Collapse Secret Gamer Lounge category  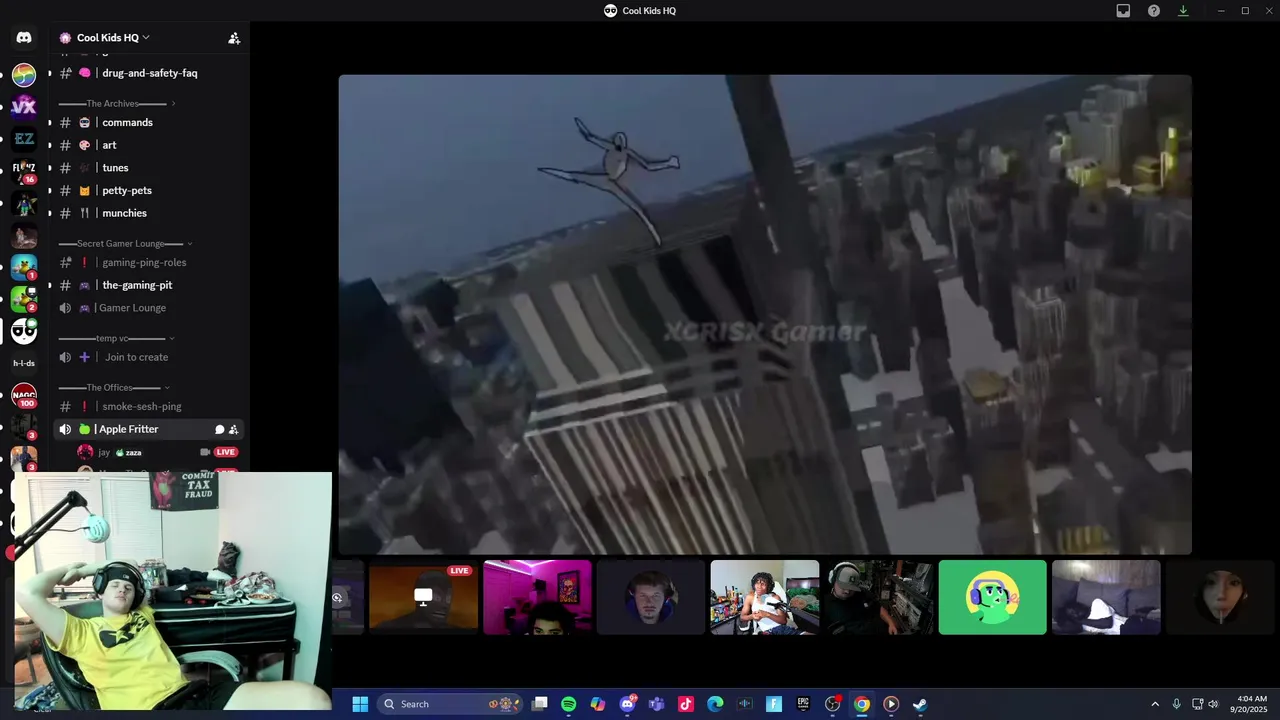click(125, 243)
